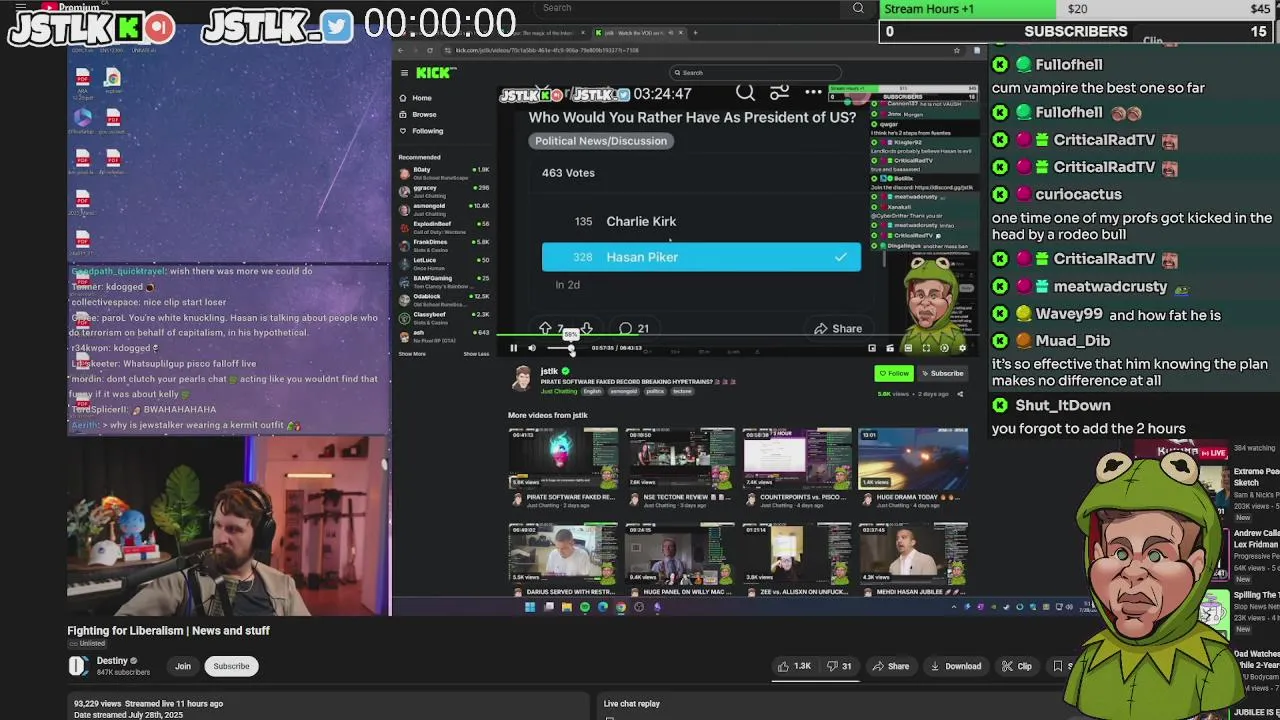Open recommended channel FrankDimes on Kick

pos(443,244)
